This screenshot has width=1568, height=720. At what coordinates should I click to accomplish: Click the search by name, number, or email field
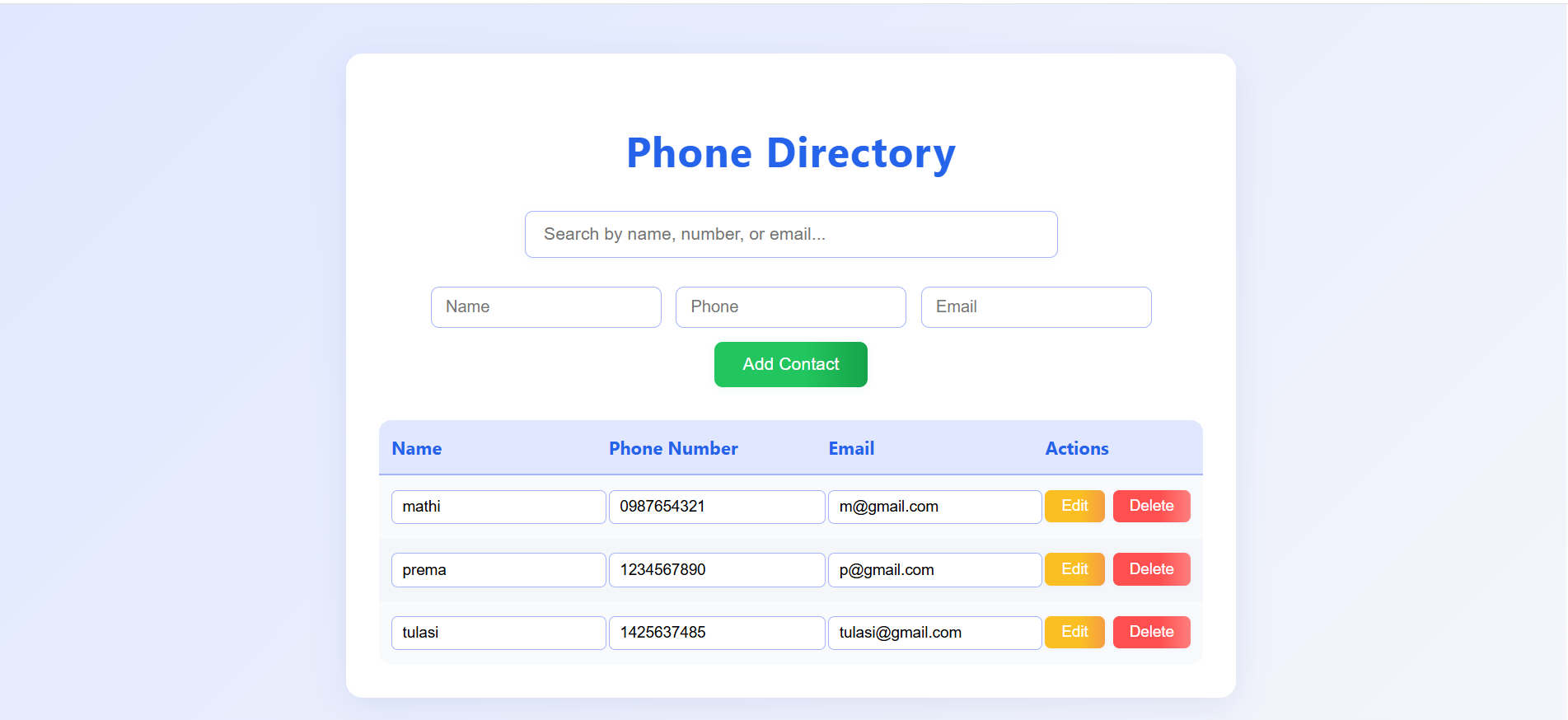[x=791, y=235]
